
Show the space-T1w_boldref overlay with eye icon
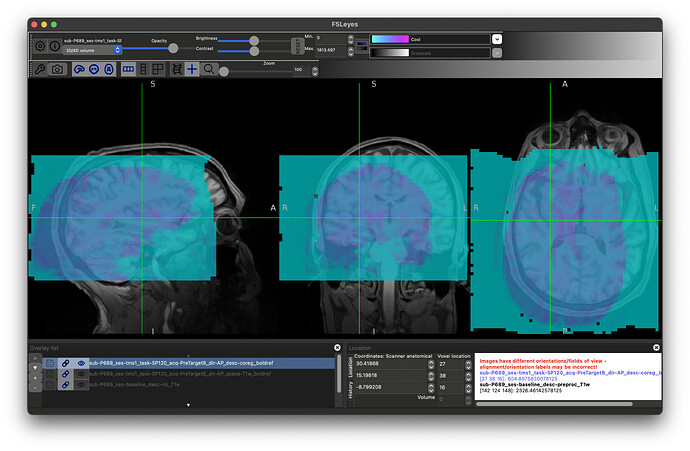tap(80, 374)
